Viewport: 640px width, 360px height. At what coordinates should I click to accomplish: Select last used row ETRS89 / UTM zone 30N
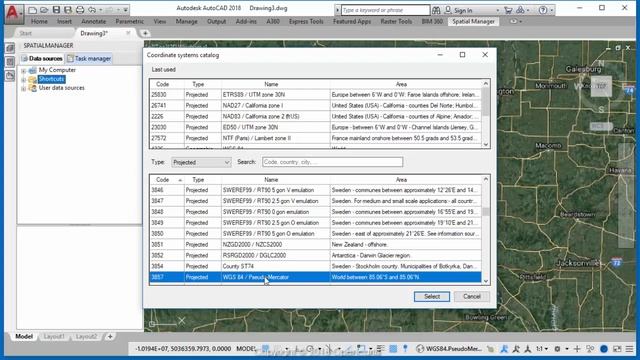click(x=315, y=95)
